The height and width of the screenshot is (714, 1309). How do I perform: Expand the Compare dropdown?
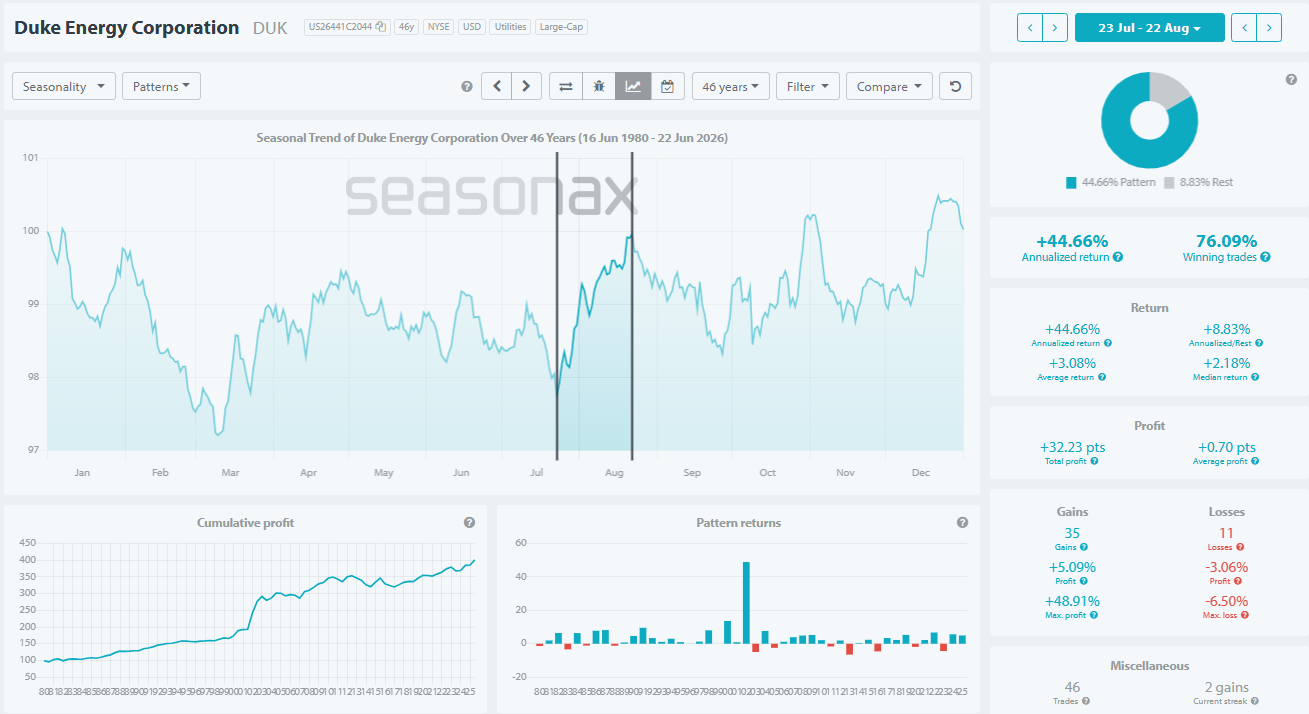pos(889,86)
